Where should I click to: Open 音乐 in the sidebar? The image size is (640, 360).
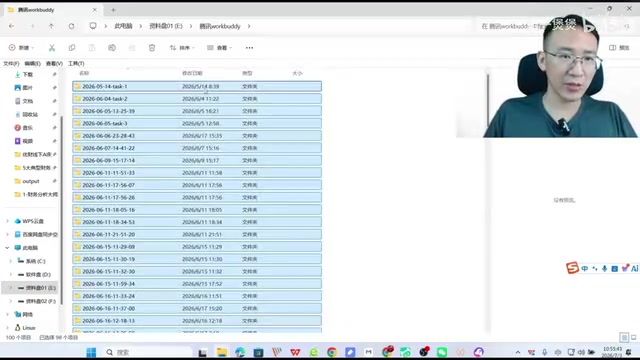coord(27,128)
